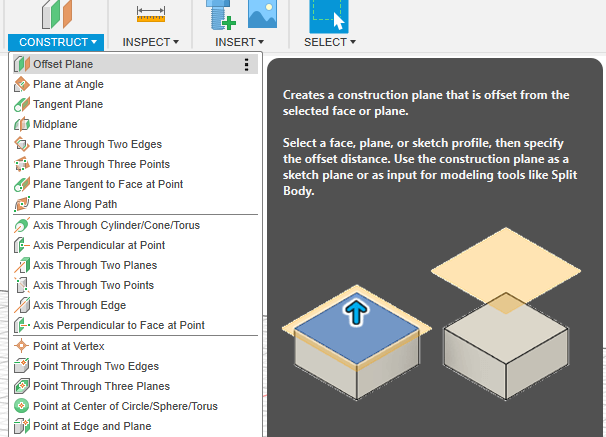The height and width of the screenshot is (437, 606).
Task: Click the Offset Plane menu row icon
Action: pyautogui.click(x=22, y=64)
